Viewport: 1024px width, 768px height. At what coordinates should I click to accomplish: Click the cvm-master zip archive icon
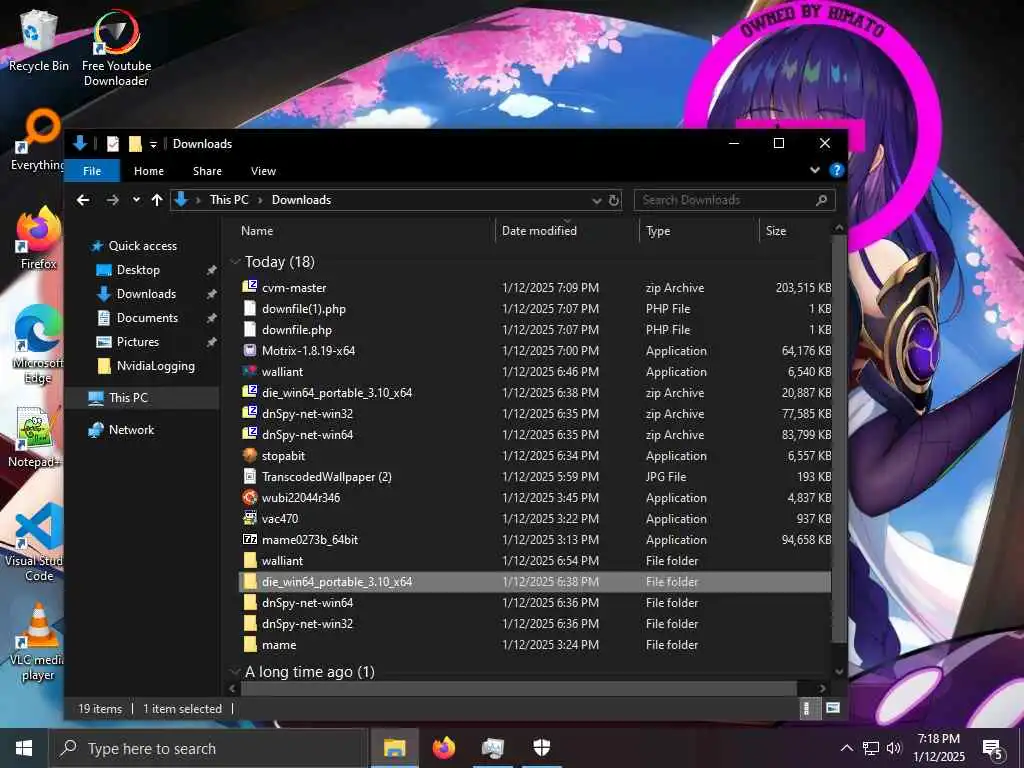pyautogui.click(x=249, y=287)
